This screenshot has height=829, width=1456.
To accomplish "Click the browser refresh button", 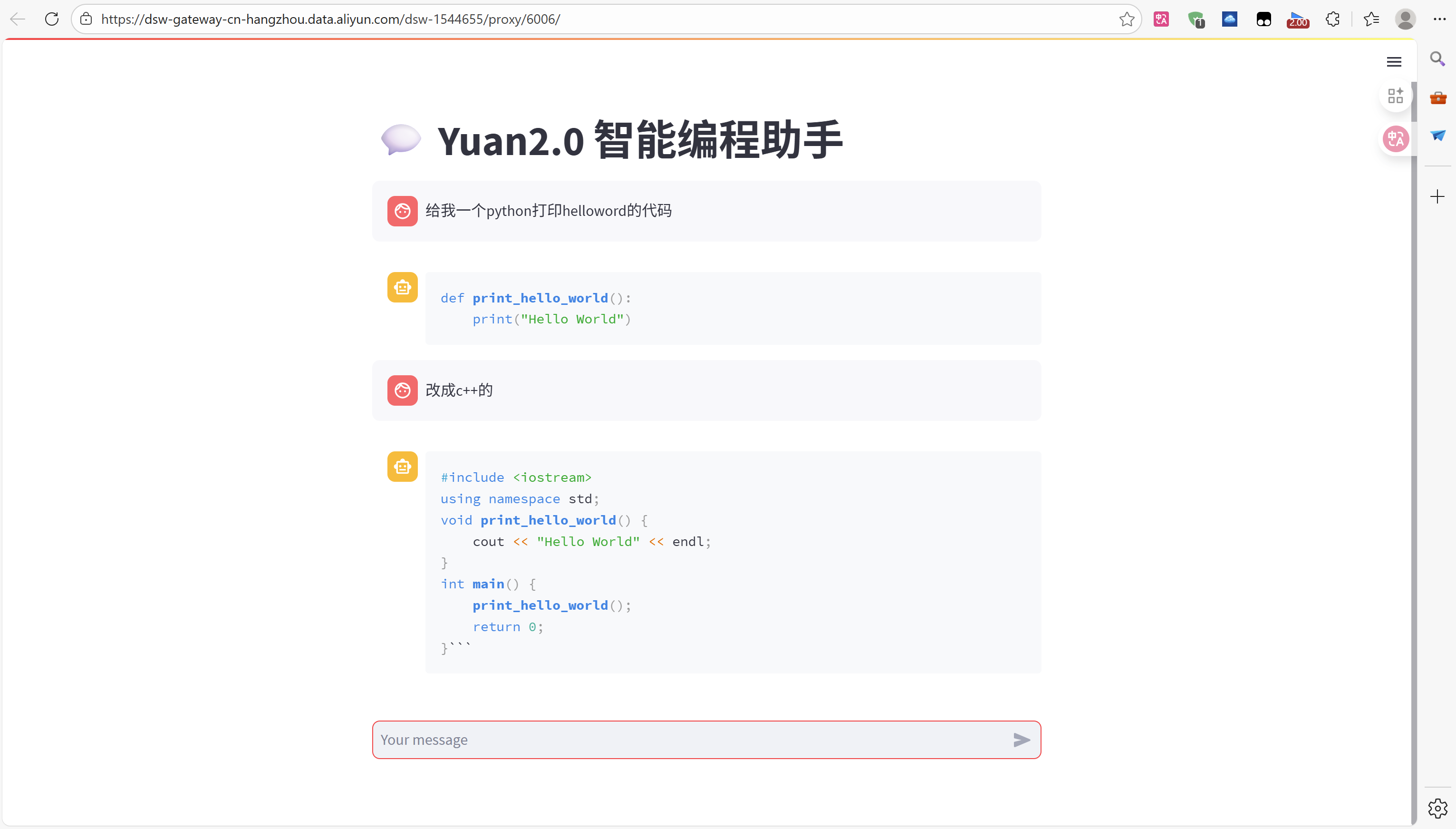I will pos(52,19).
